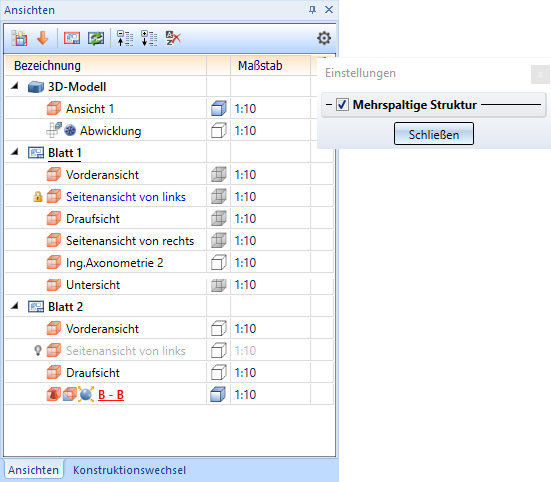The width and height of the screenshot is (551, 482).
Task: Click scale 1:10 in B - B row
Action: [245, 395]
